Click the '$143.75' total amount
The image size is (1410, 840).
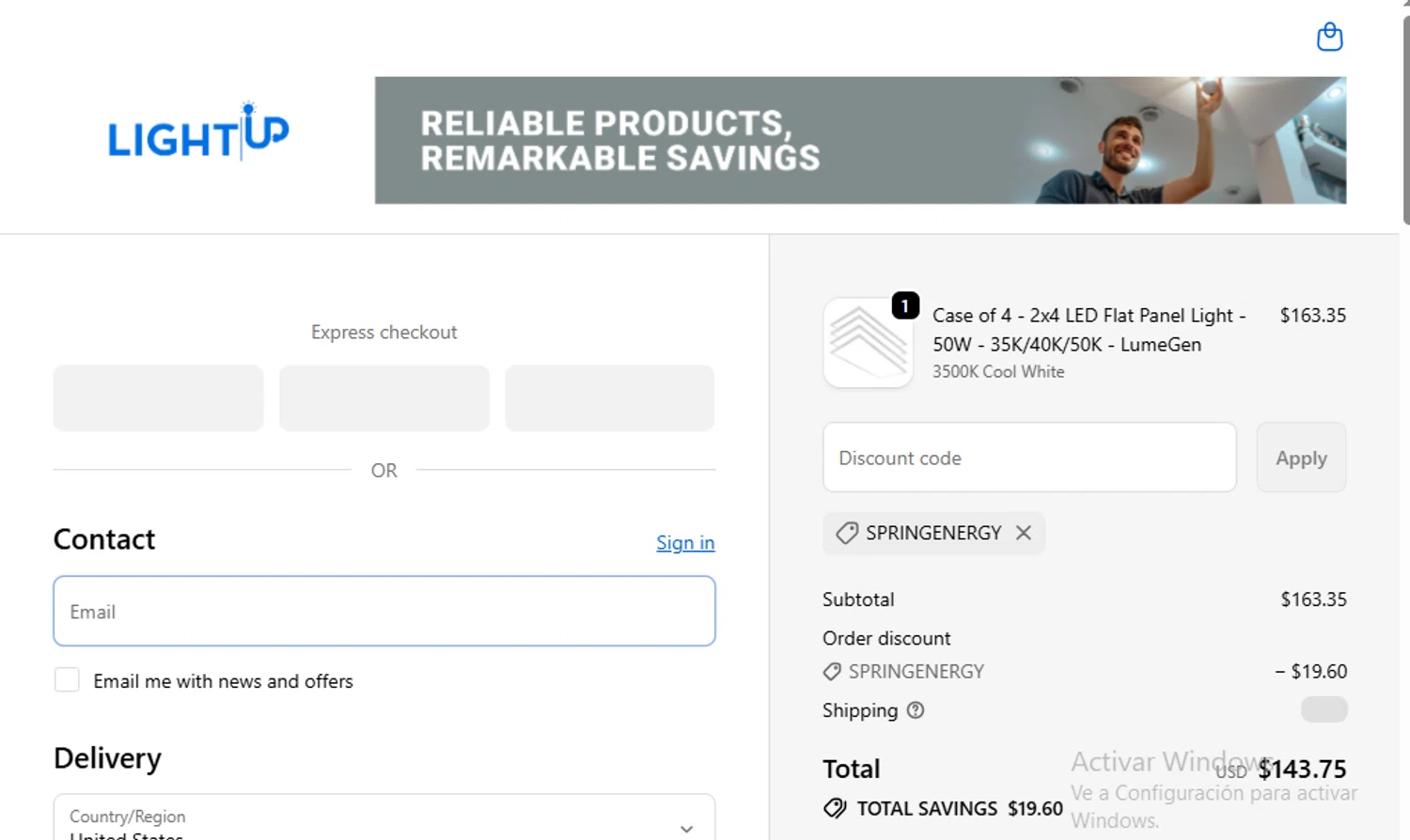1302,769
